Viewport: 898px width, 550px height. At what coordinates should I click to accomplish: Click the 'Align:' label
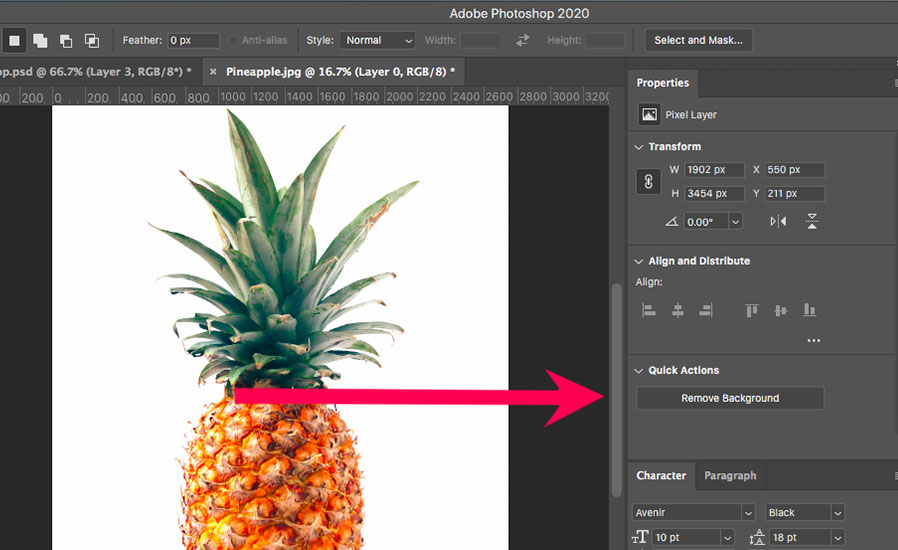pyautogui.click(x=649, y=282)
